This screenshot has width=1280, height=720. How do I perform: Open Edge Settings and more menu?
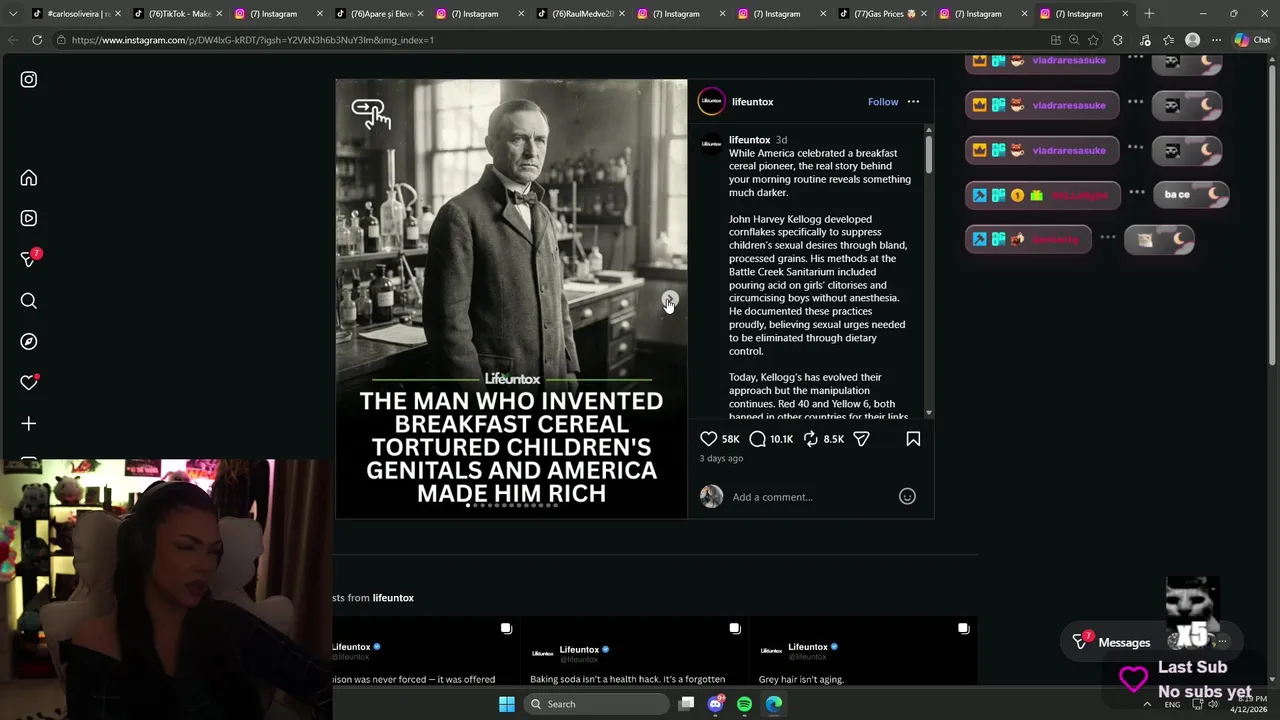[1216, 40]
